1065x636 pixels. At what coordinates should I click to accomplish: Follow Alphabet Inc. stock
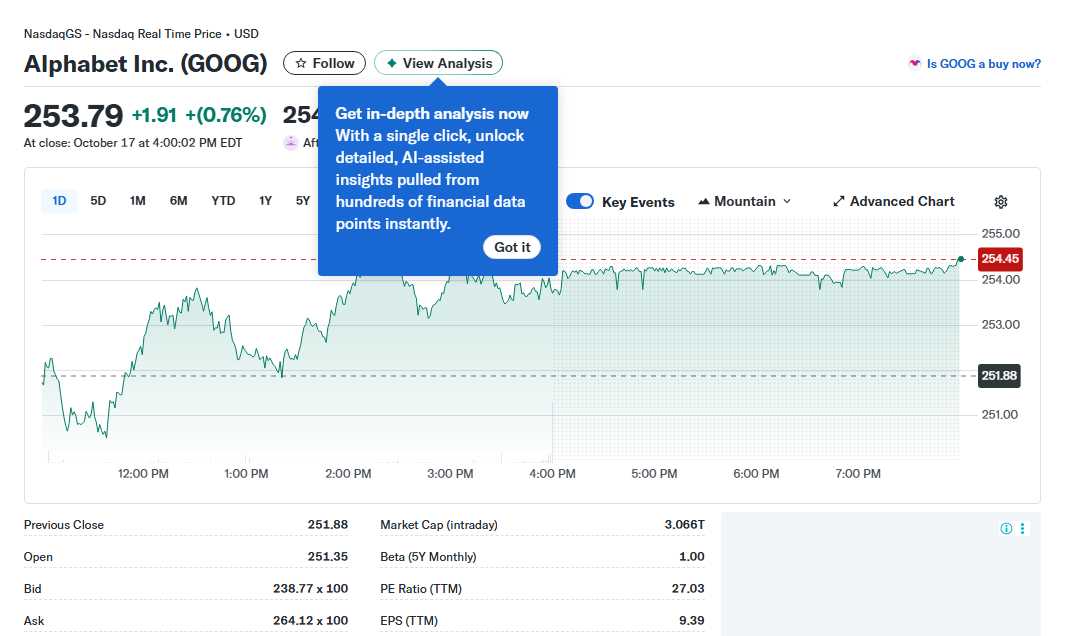[x=324, y=62]
